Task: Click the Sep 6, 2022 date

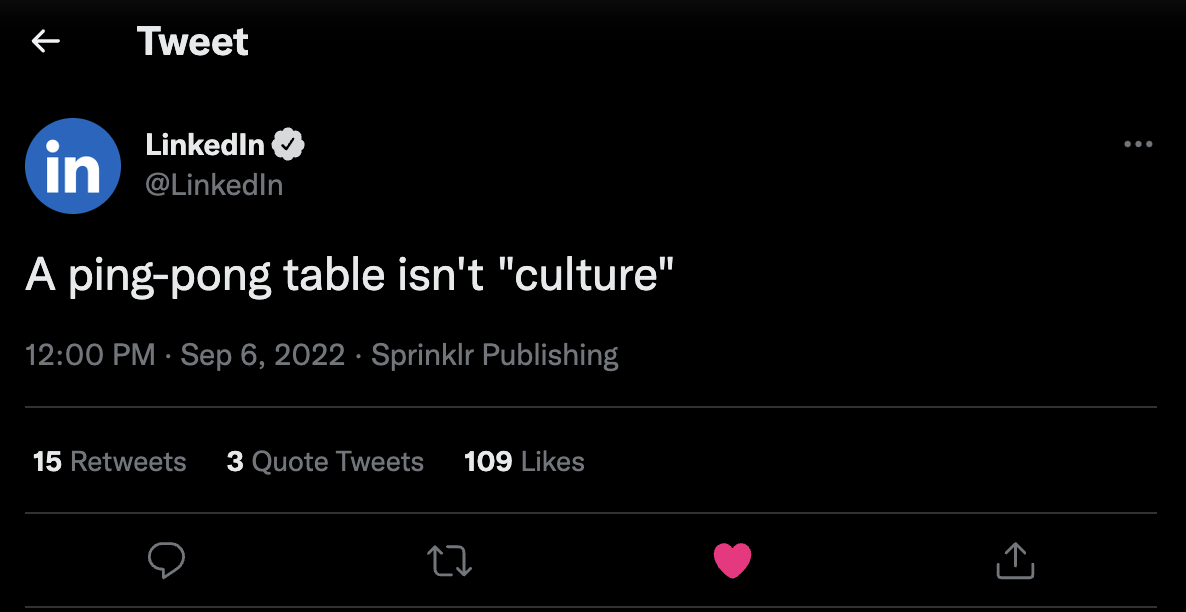Action: (x=262, y=355)
